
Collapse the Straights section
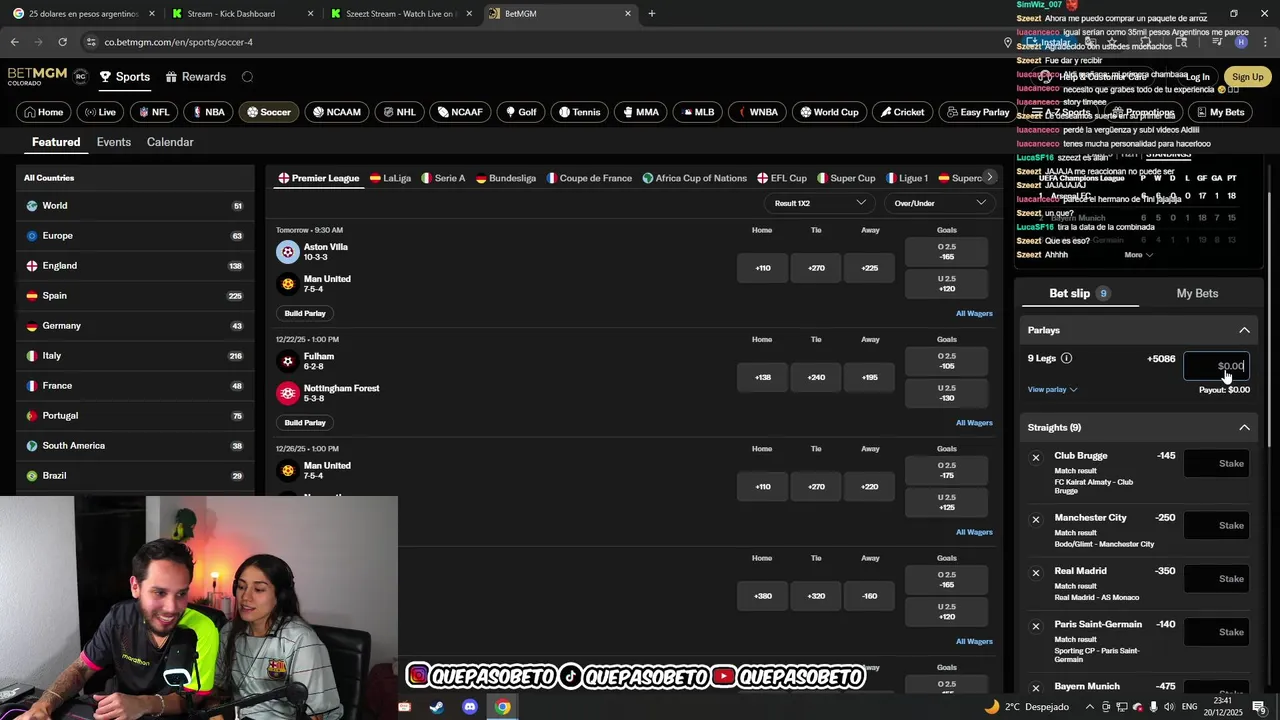tap(1244, 428)
